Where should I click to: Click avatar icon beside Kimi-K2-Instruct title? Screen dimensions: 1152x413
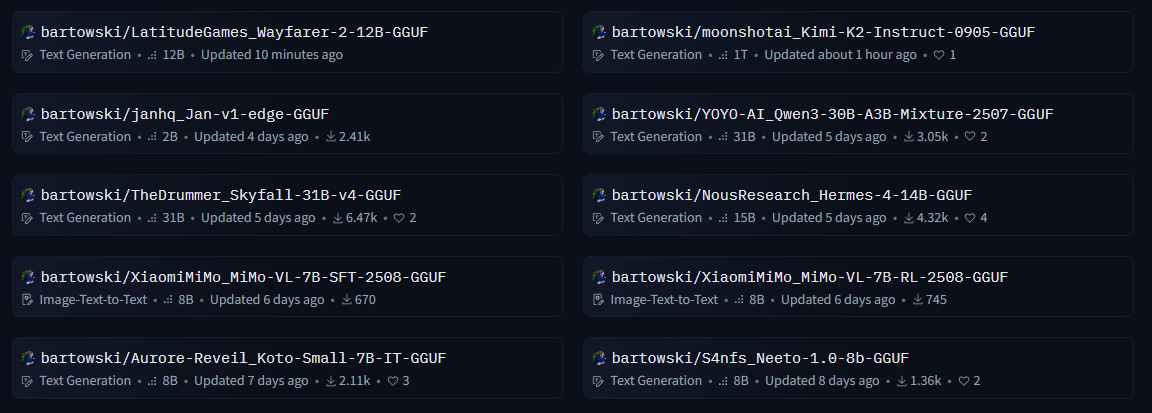click(599, 32)
